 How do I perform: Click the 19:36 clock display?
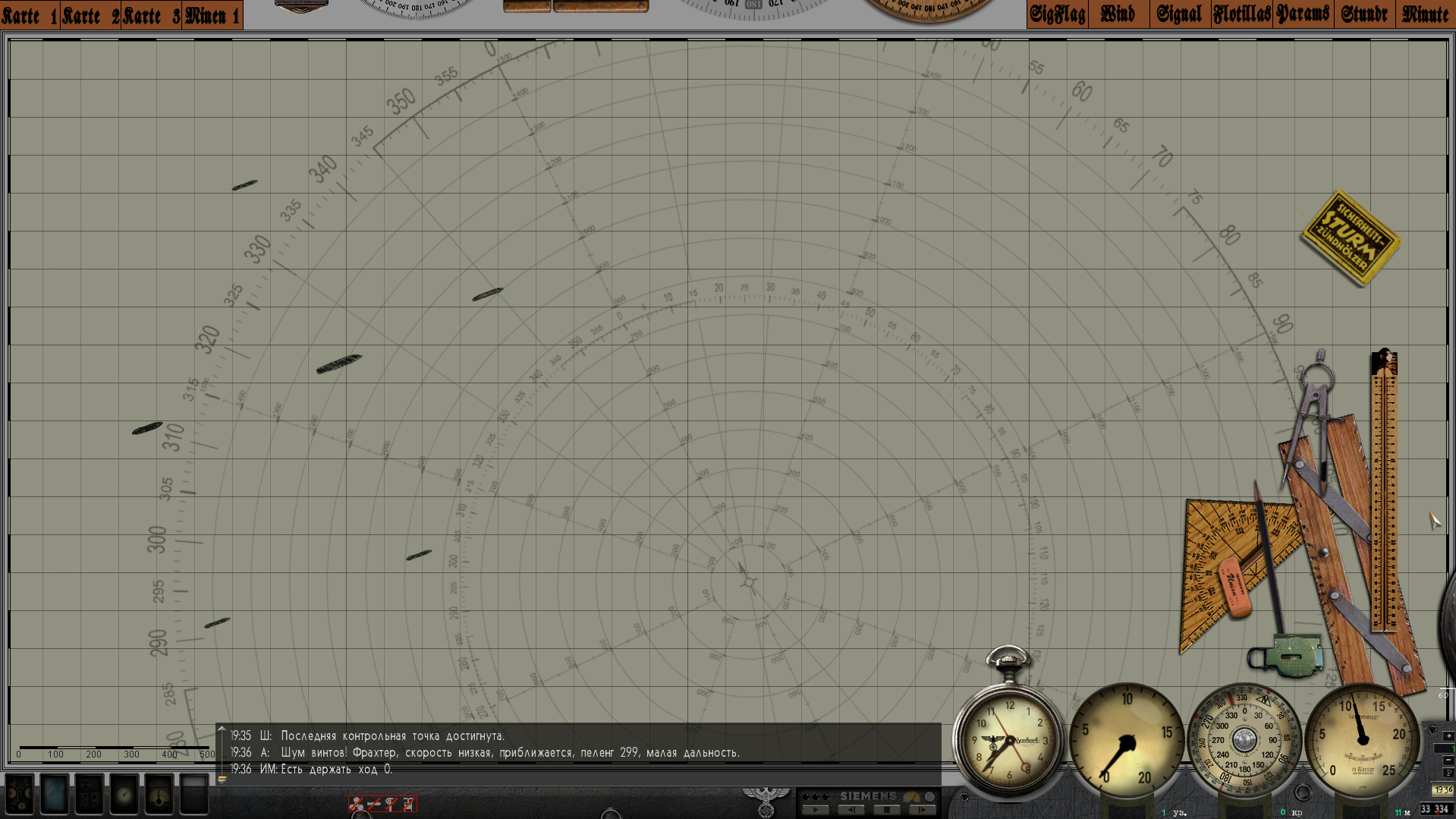[x=1442, y=789]
